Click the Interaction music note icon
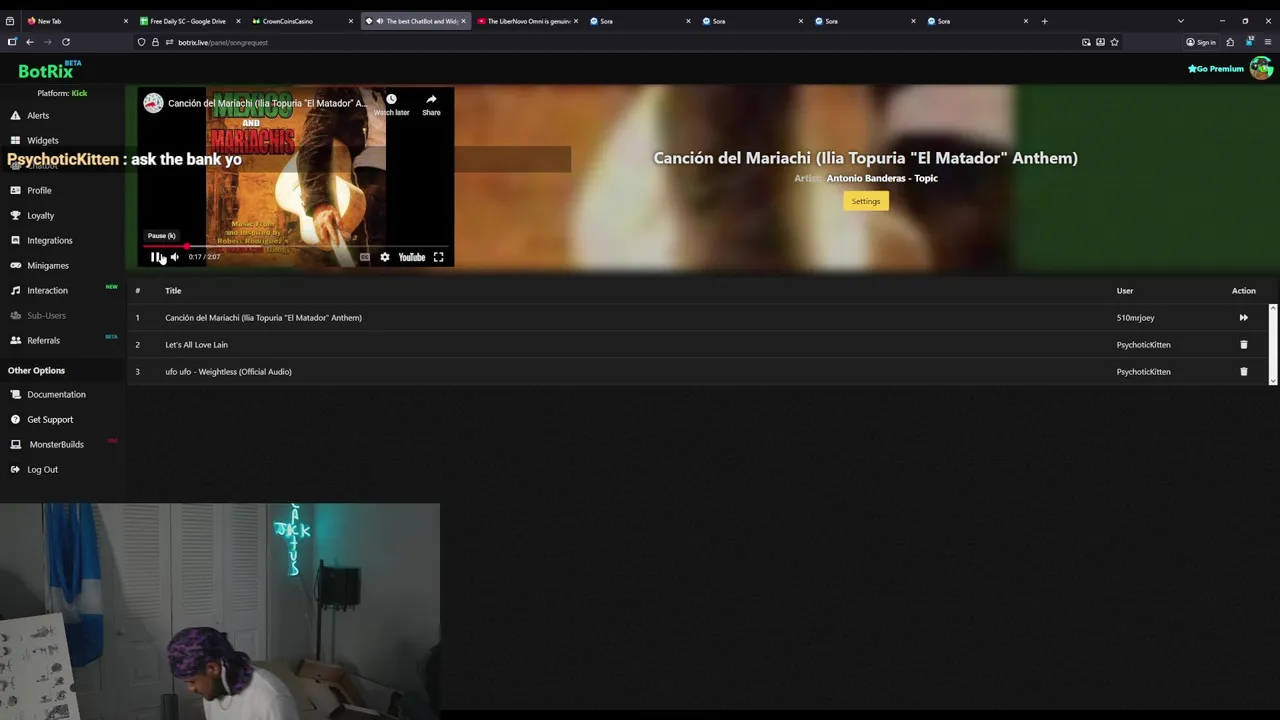Image resolution: width=1280 pixels, height=720 pixels. coord(16,290)
